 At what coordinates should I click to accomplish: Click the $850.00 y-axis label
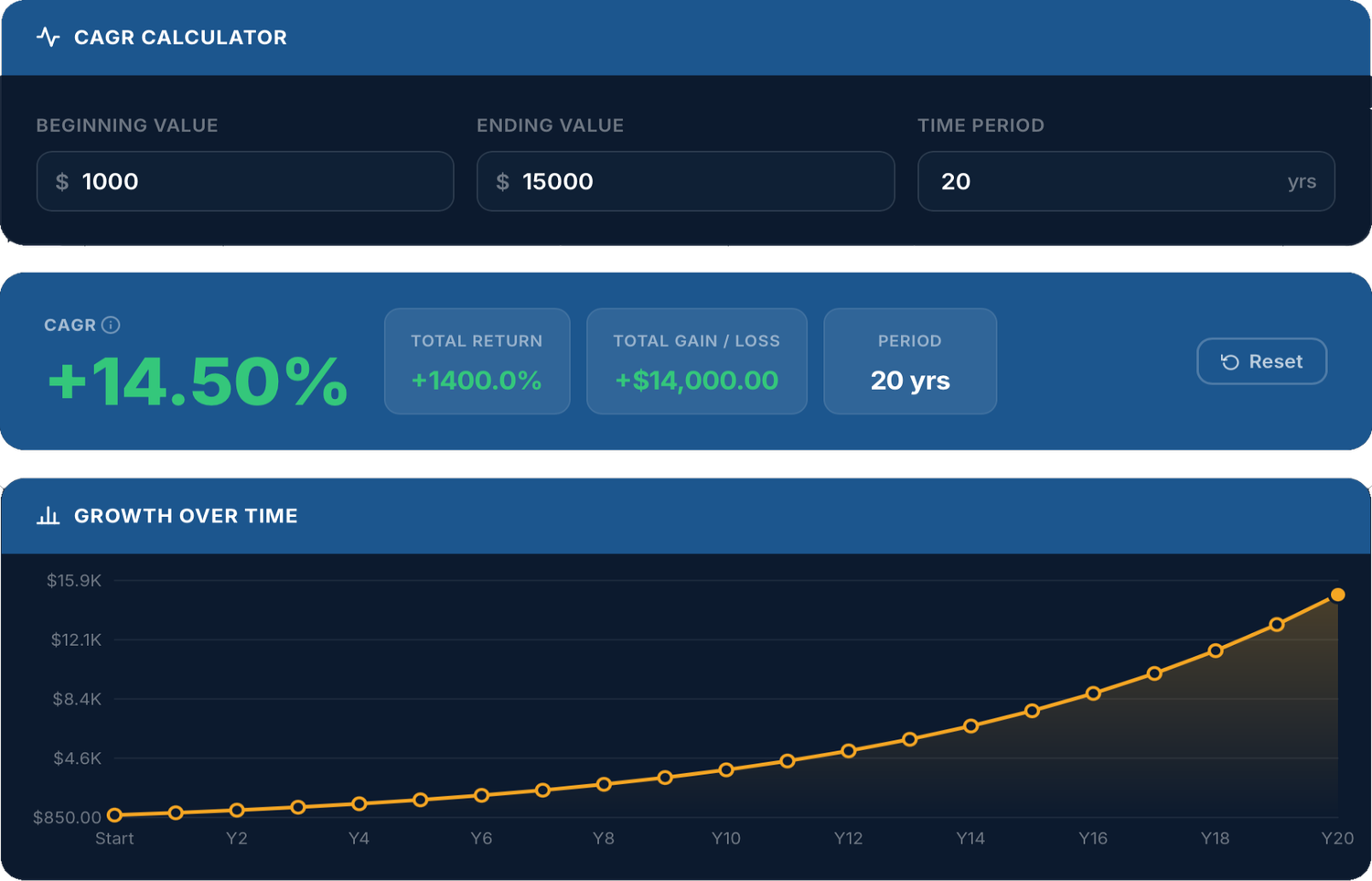[x=67, y=817]
